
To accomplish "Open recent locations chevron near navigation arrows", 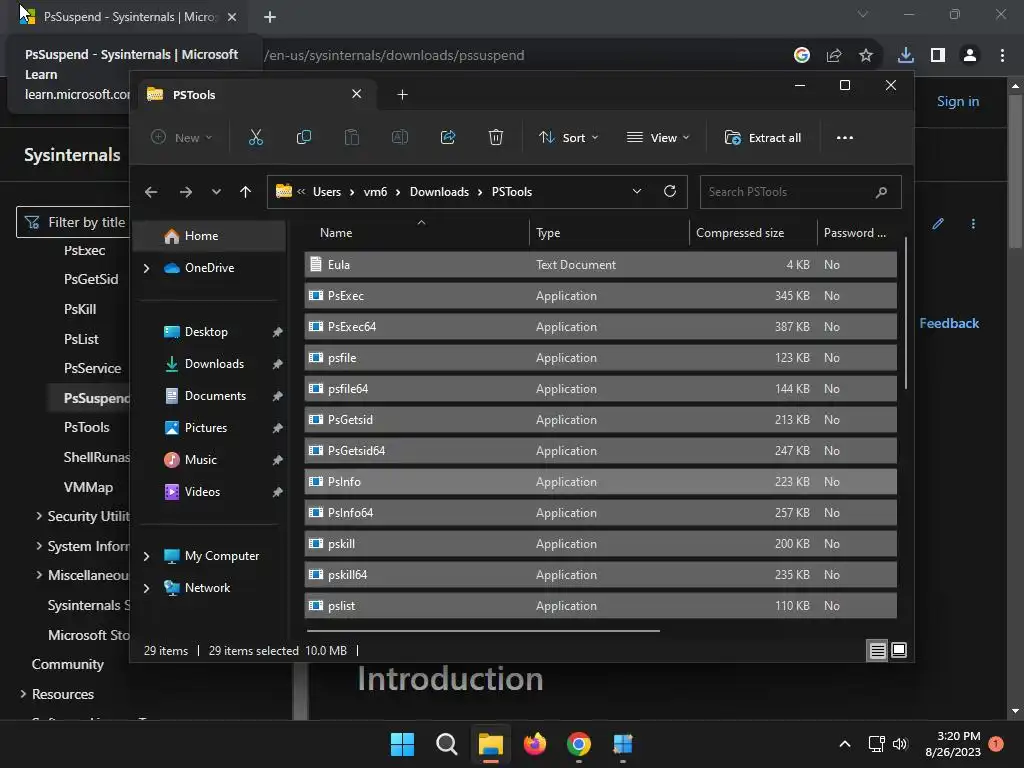I will click(216, 192).
